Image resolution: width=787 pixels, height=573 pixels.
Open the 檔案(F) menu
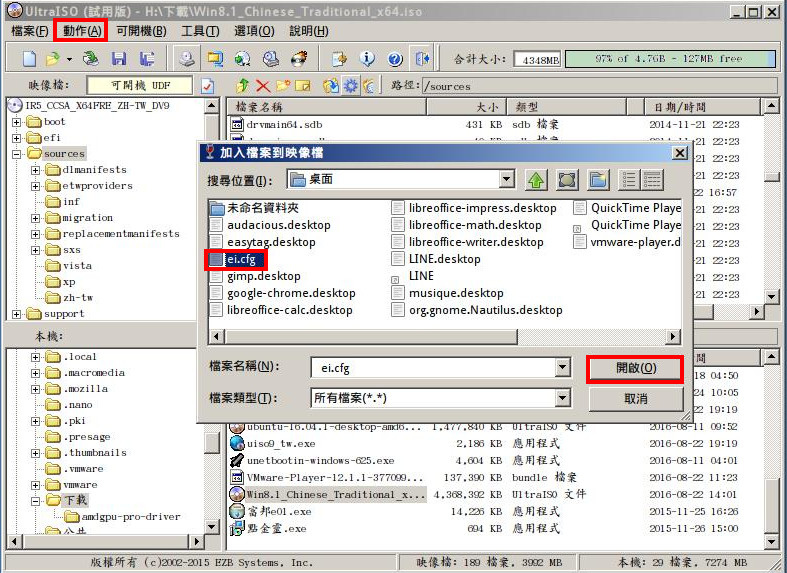pyautogui.click(x=30, y=31)
